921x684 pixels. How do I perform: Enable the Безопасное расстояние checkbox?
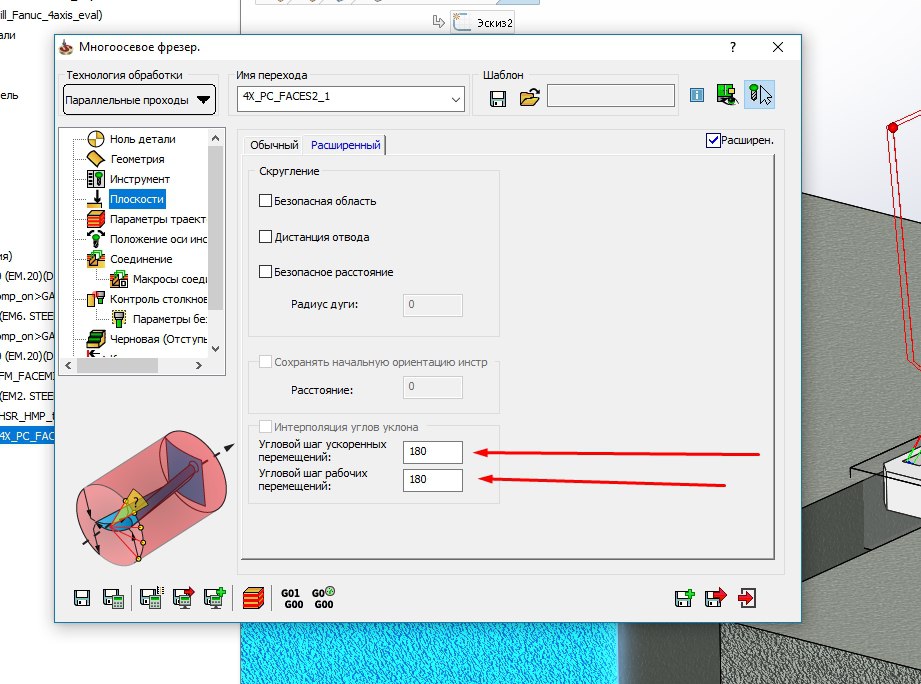[x=265, y=272]
